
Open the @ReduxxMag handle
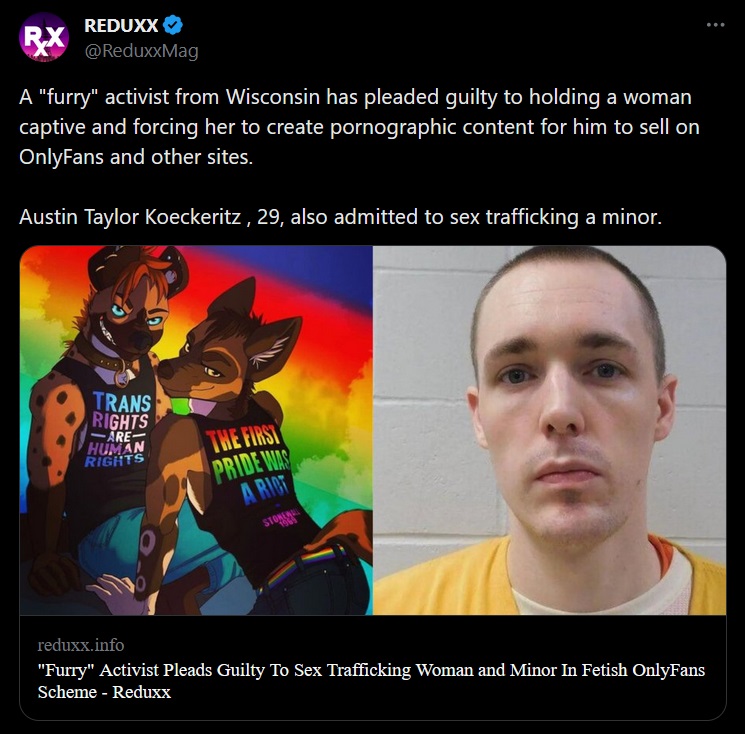pos(142,51)
